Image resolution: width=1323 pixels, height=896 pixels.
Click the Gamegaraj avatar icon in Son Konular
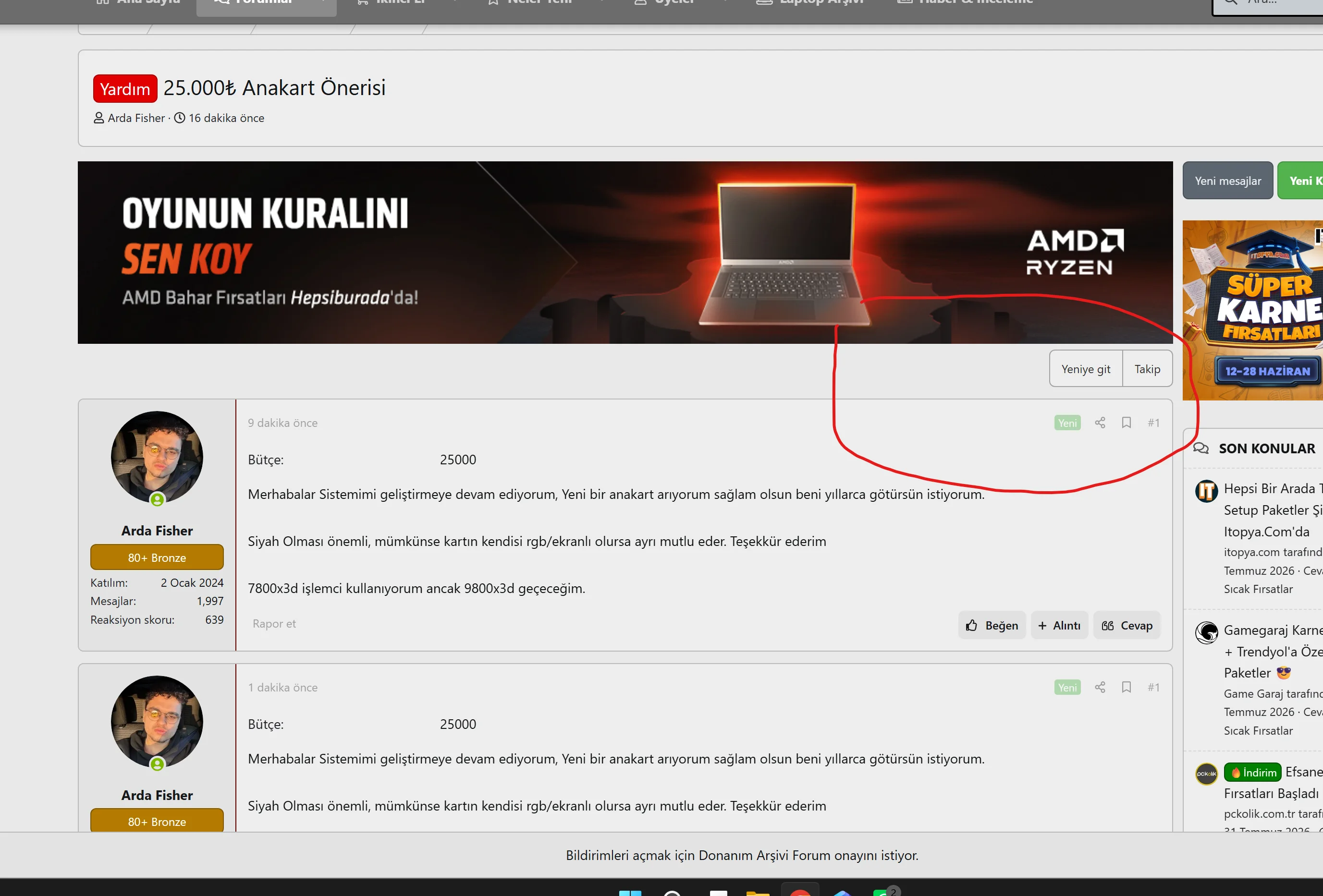(1206, 632)
